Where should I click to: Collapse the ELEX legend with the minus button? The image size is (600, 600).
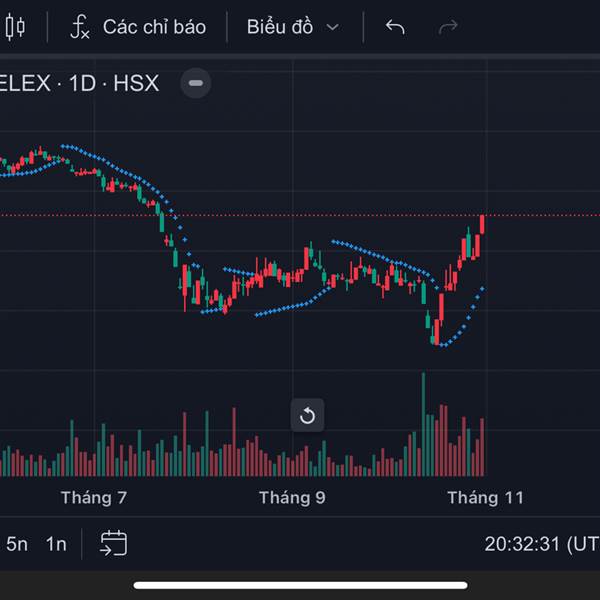(196, 83)
